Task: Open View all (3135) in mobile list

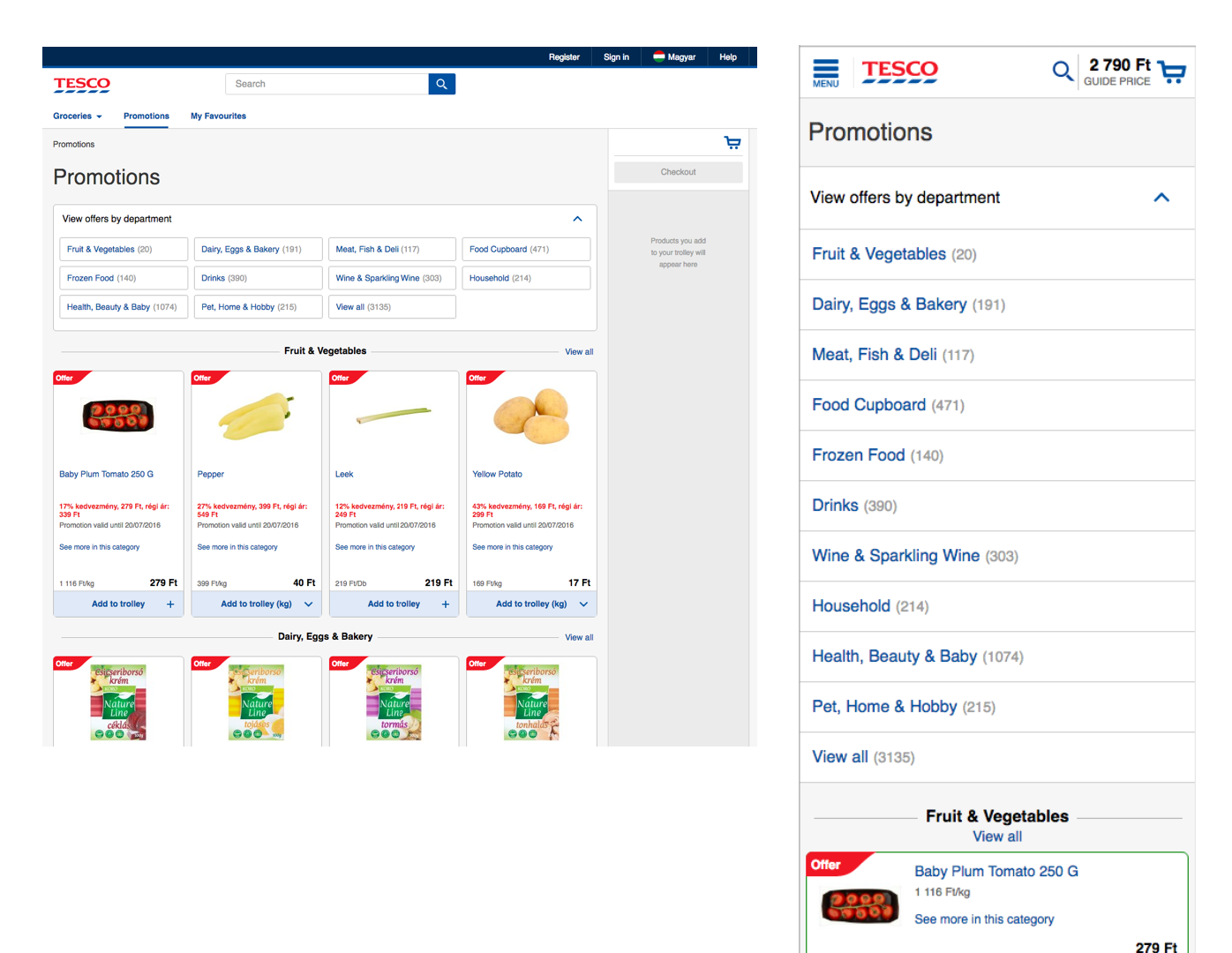Action: point(997,758)
